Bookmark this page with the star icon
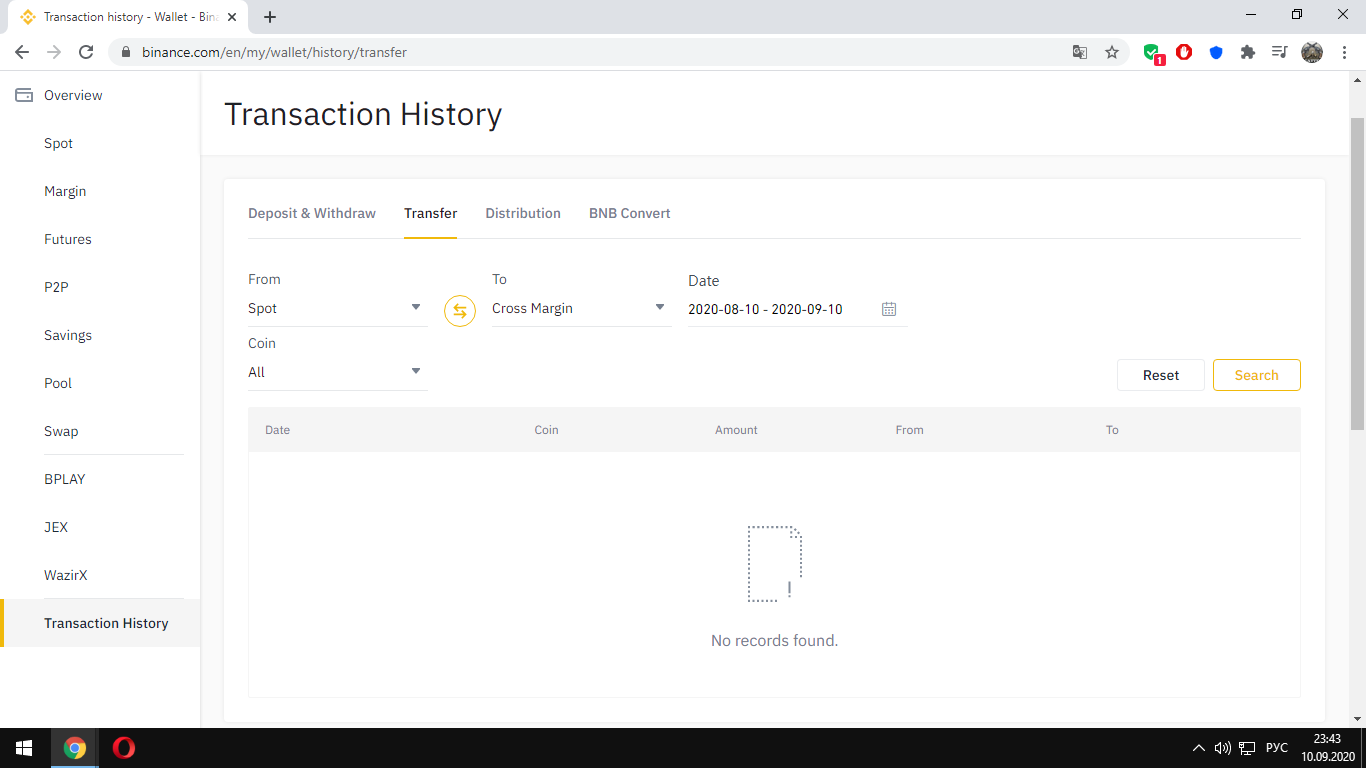 (x=1112, y=52)
